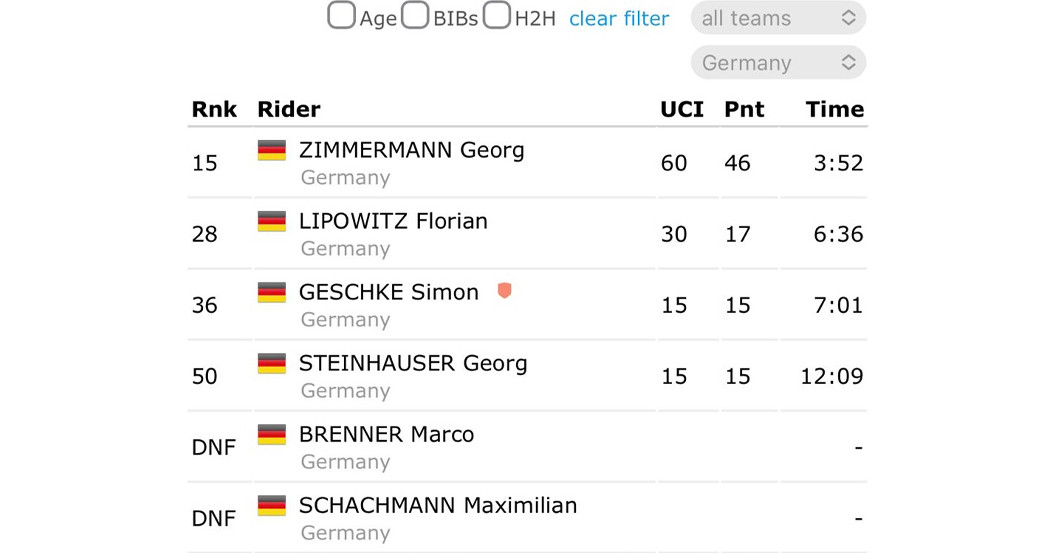Viewport: 1060px width, 553px height.
Task: Click German flag beside ZIMMERMANN Georg
Action: click(272, 151)
